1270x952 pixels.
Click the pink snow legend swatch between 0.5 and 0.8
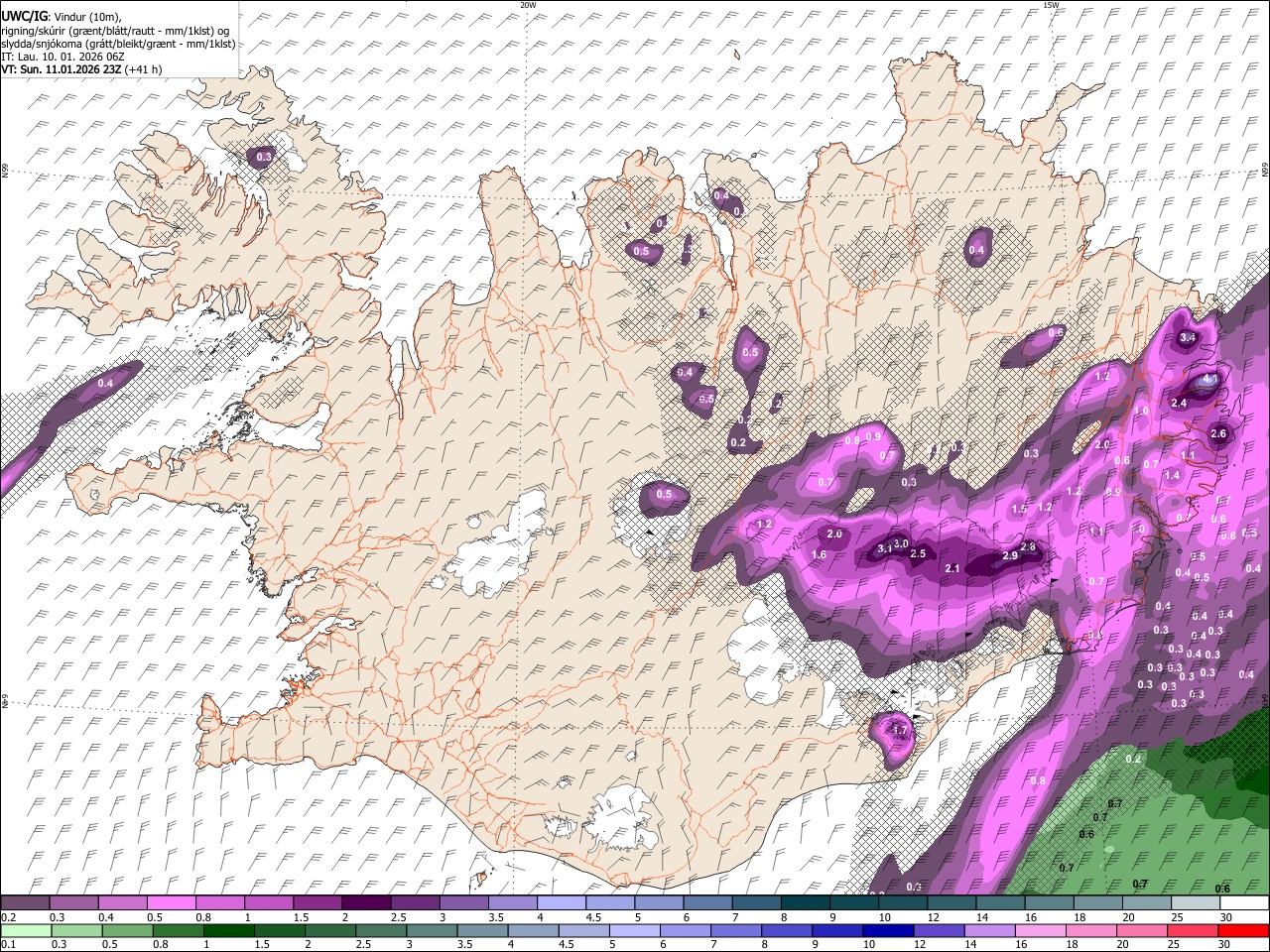coord(171,903)
